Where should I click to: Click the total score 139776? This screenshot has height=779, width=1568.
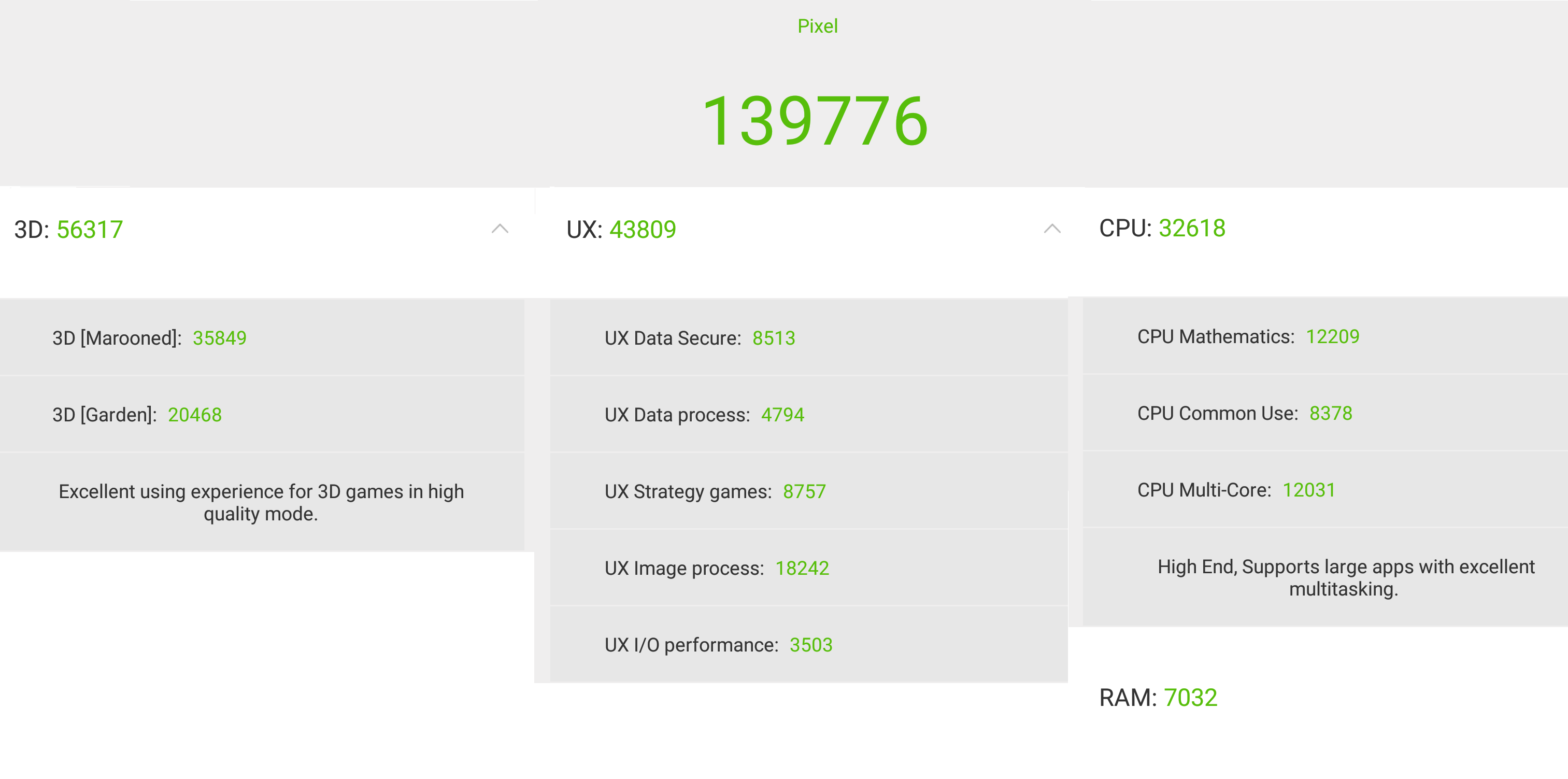click(815, 121)
